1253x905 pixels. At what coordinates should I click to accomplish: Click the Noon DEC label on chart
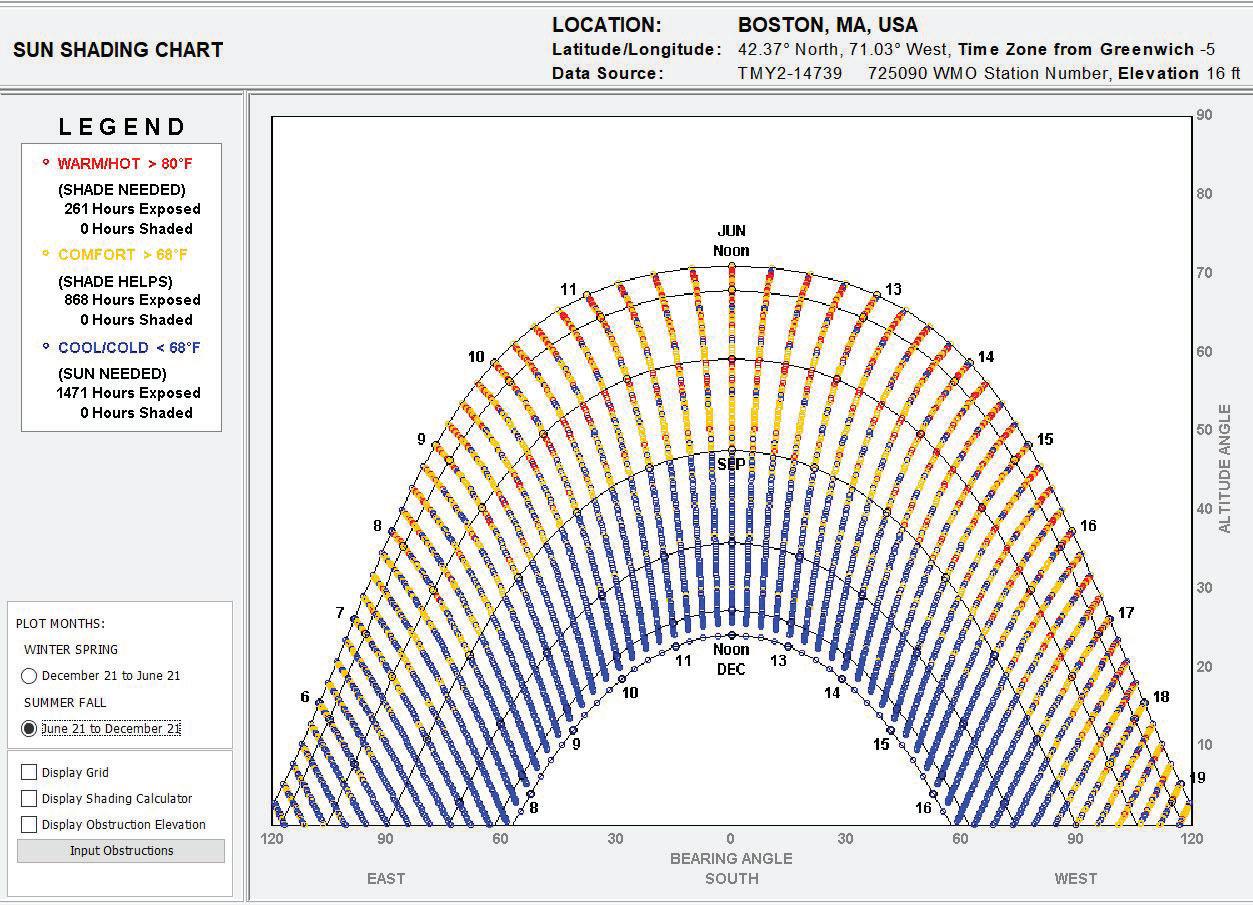pyautogui.click(x=731, y=659)
